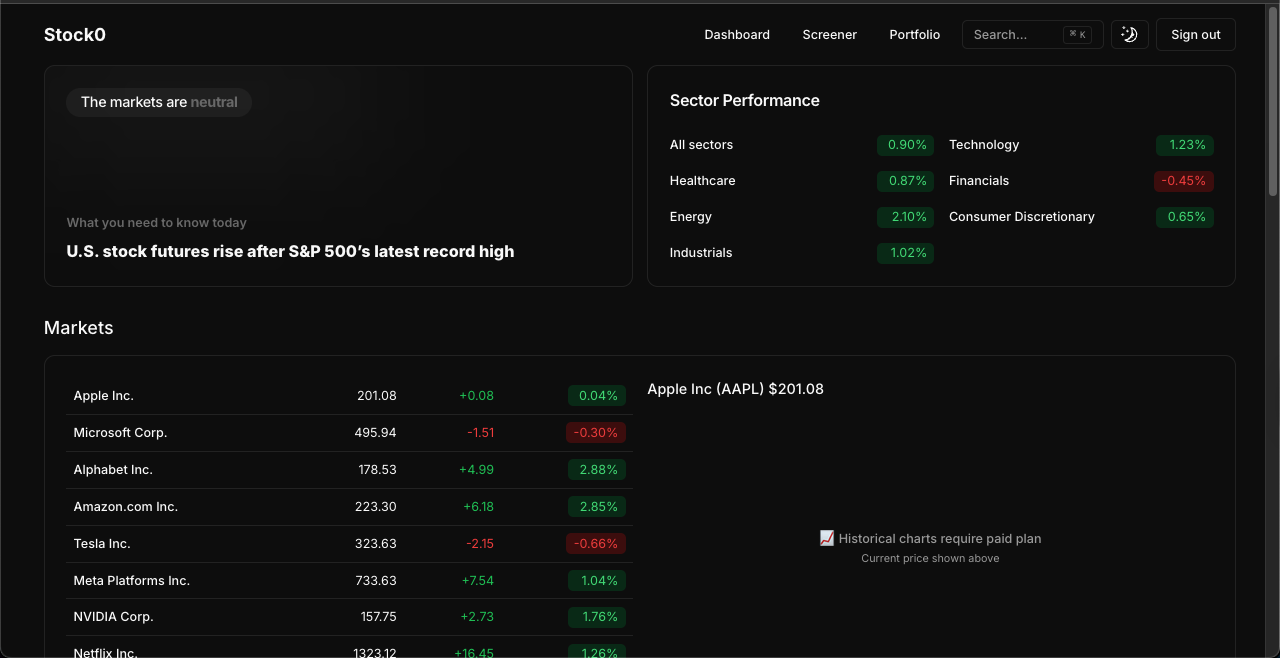Click Tesla's -0.66% change badge
Image resolution: width=1280 pixels, height=658 pixels.
point(596,544)
